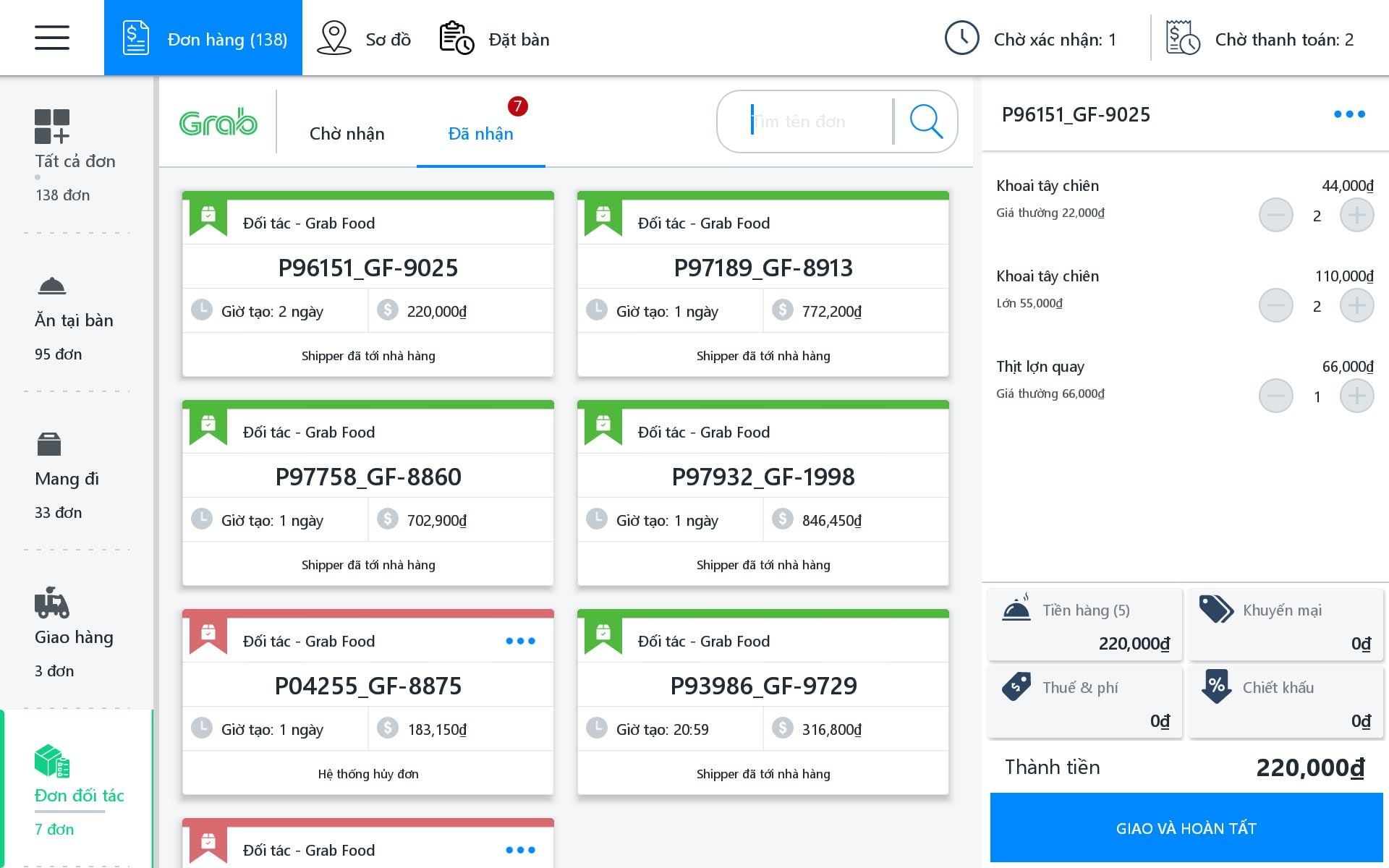Open options menu for order P96151_GF-9025
Screen dimensions: 1389x868
(1348, 114)
